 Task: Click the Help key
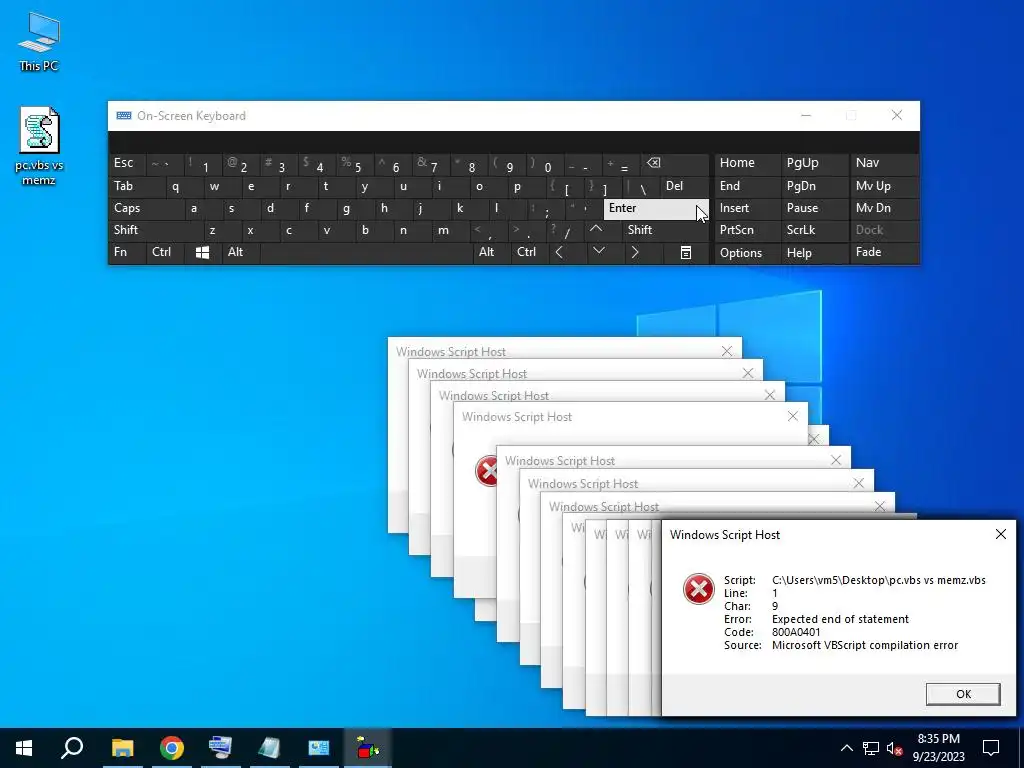(814, 253)
